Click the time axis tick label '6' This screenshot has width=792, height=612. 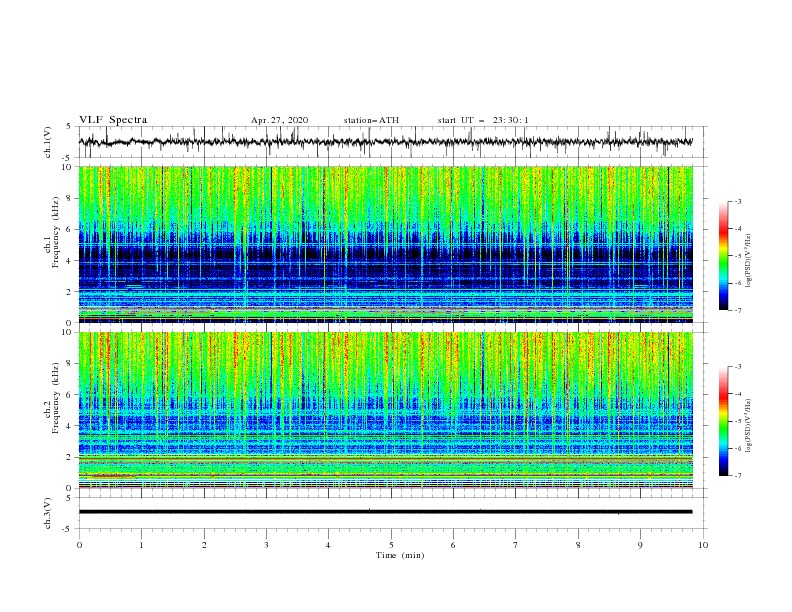click(x=454, y=545)
